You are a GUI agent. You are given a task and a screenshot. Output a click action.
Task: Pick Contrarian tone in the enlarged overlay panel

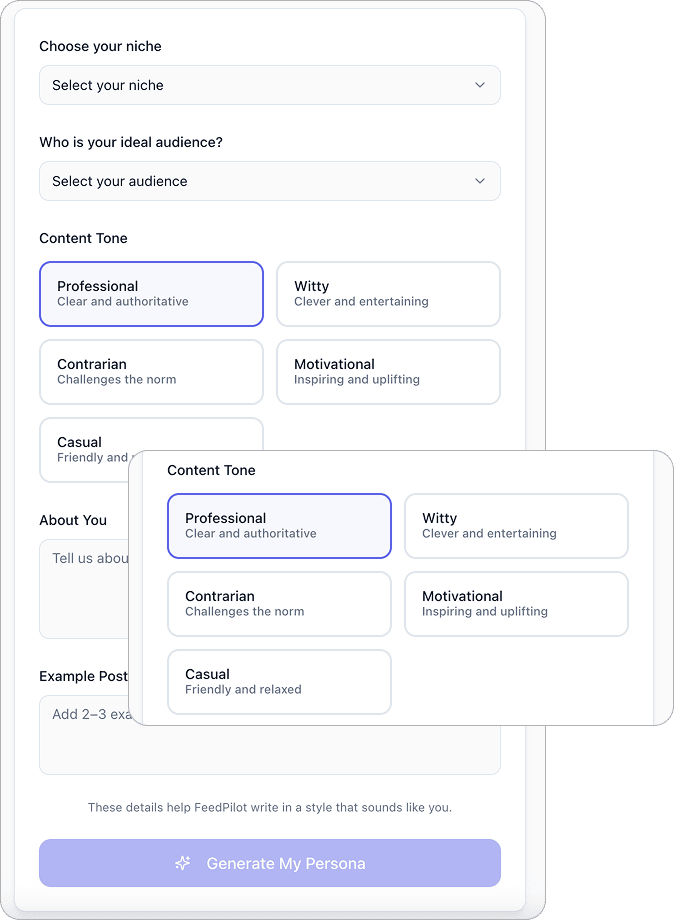click(x=279, y=604)
